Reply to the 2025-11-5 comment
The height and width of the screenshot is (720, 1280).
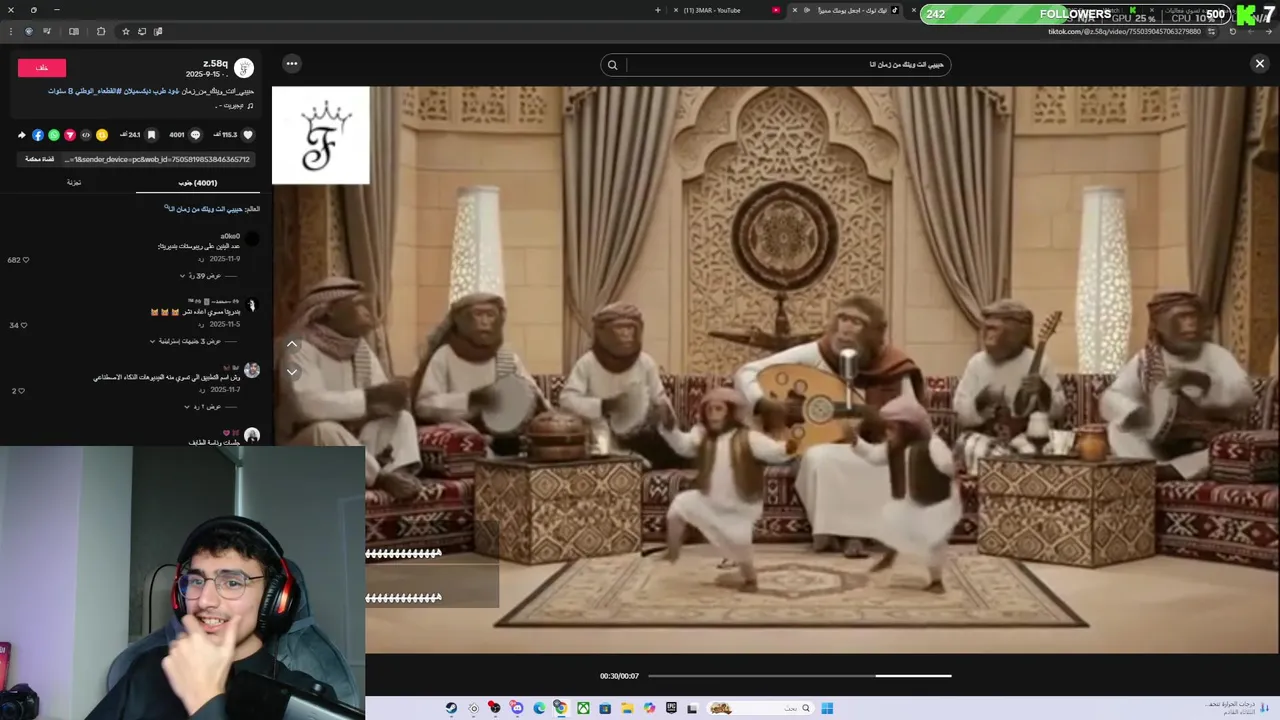(201, 325)
